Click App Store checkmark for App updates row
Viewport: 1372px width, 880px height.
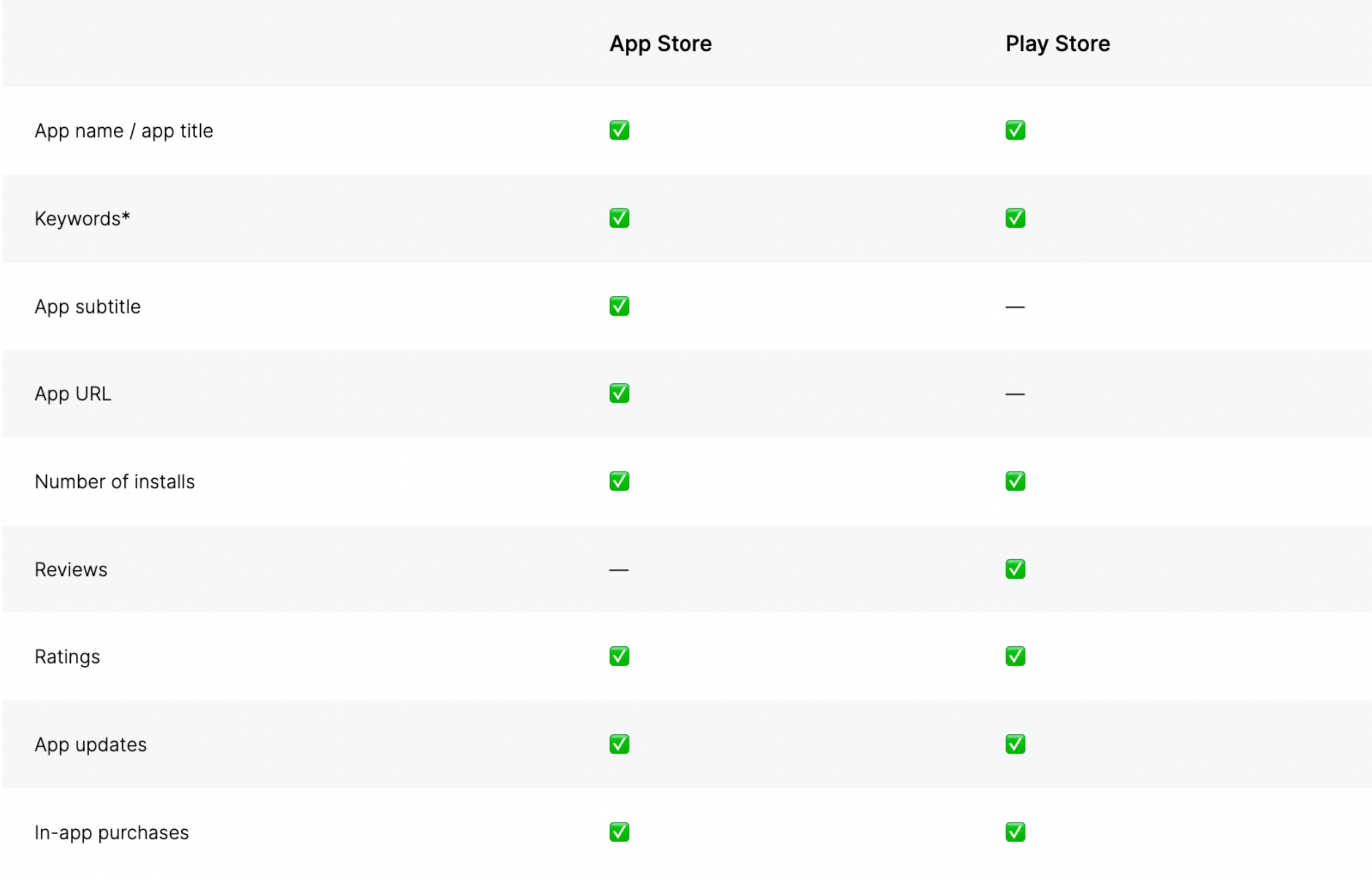coord(619,744)
